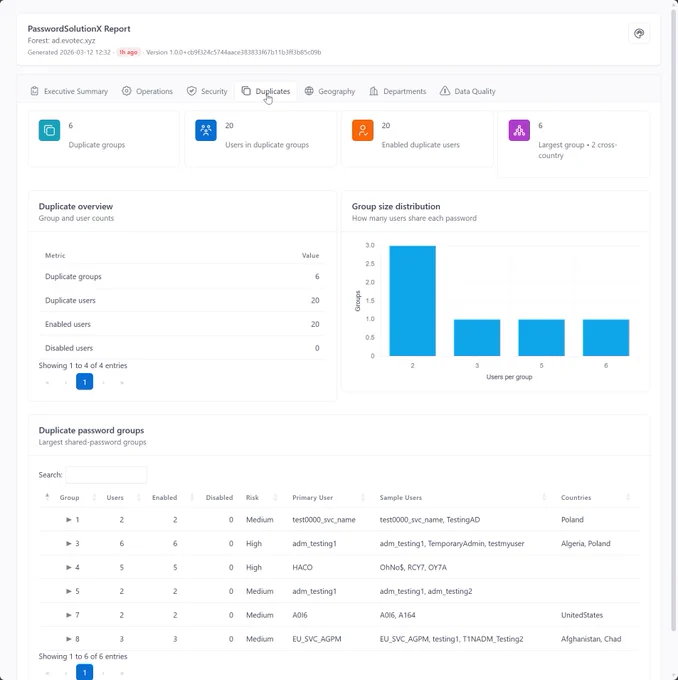Sort table by Countries column

click(x=576, y=497)
